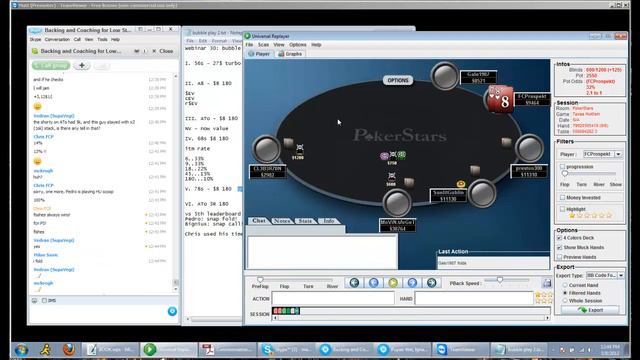Open Conversation menu in Skype window
The width and height of the screenshot is (640, 360).
[57, 40]
